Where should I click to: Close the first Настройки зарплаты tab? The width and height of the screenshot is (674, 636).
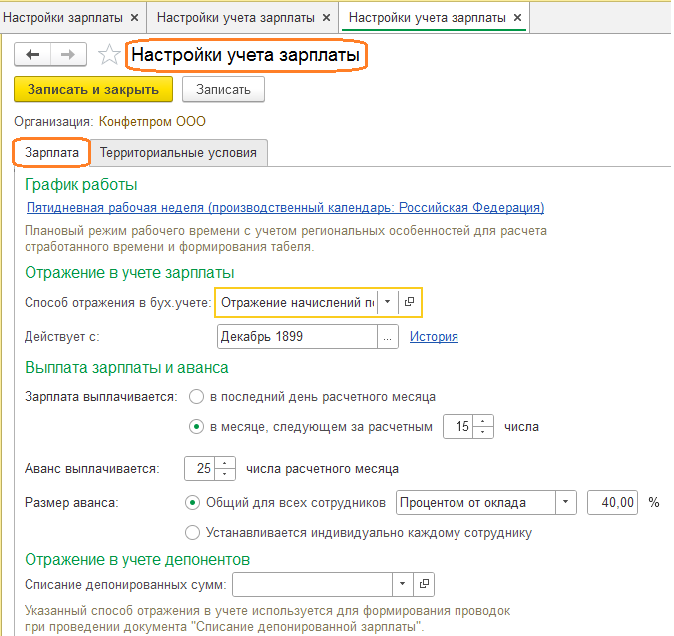pyautogui.click(x=132, y=18)
